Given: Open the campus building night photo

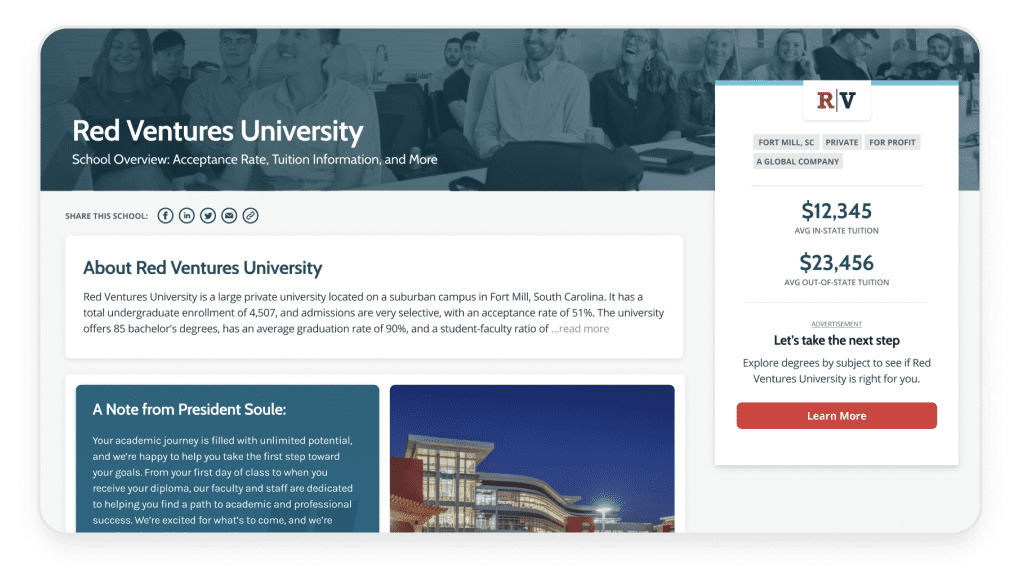Looking at the screenshot, I should coord(532,458).
